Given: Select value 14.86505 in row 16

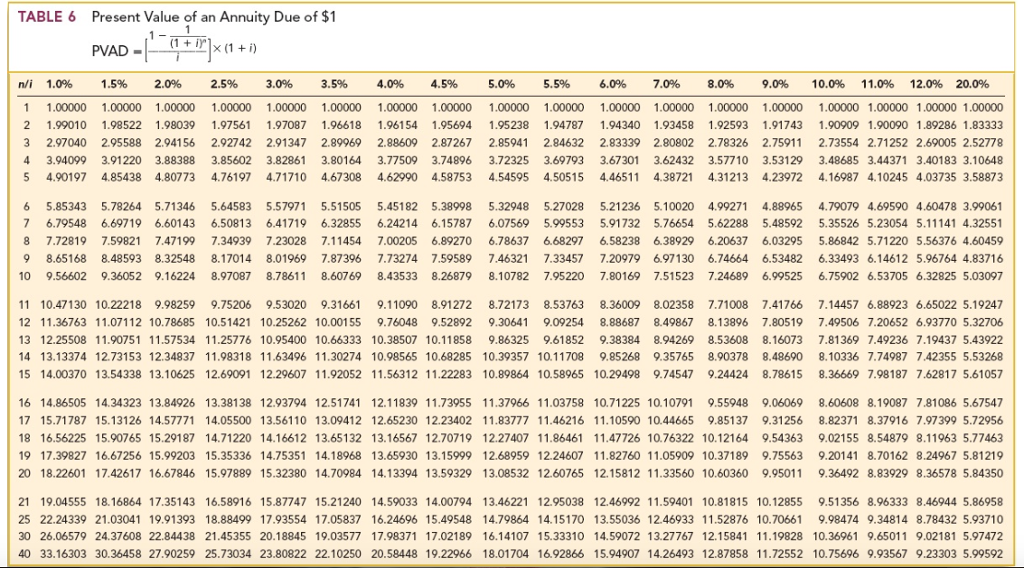Looking at the screenshot, I should 63,403.
